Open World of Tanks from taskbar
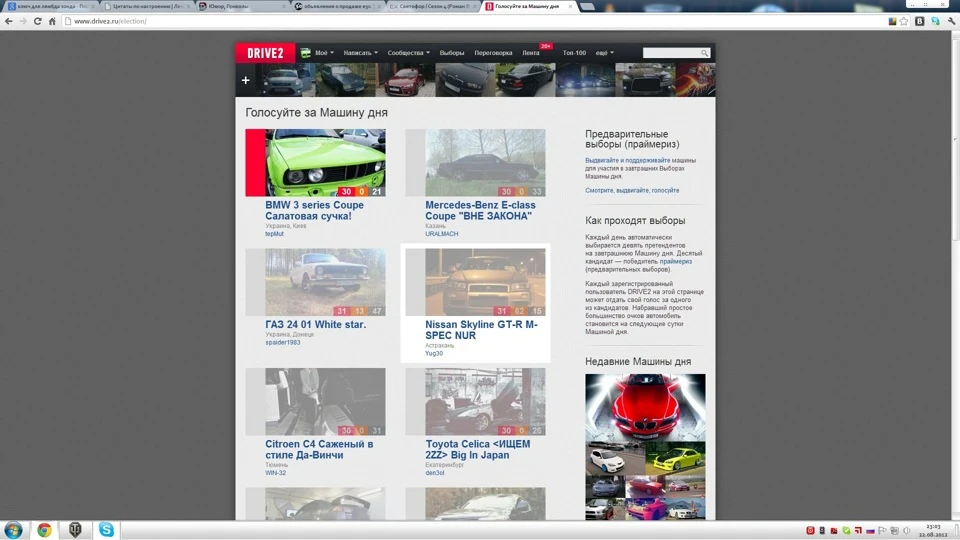 (x=75, y=530)
